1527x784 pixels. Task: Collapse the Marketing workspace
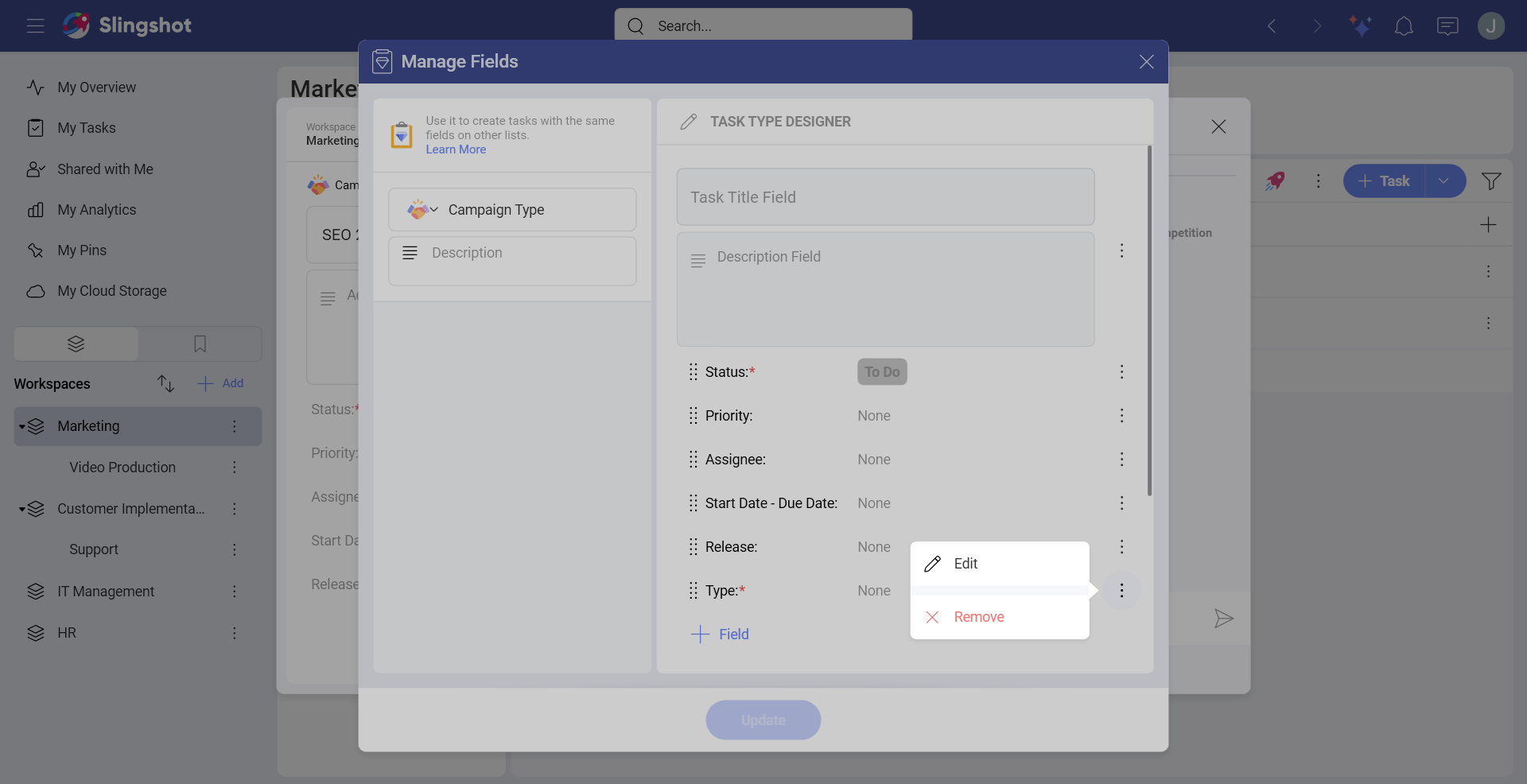(x=22, y=426)
